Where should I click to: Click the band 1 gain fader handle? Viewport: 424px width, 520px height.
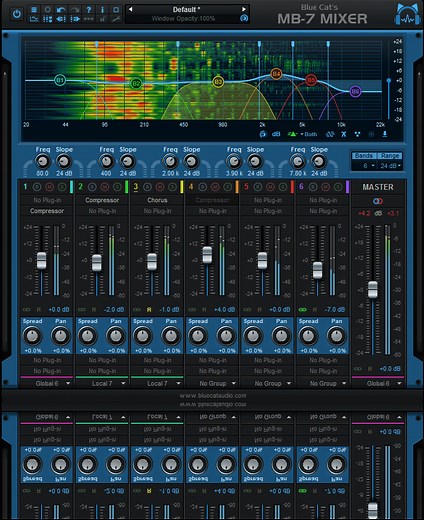click(x=42, y=260)
